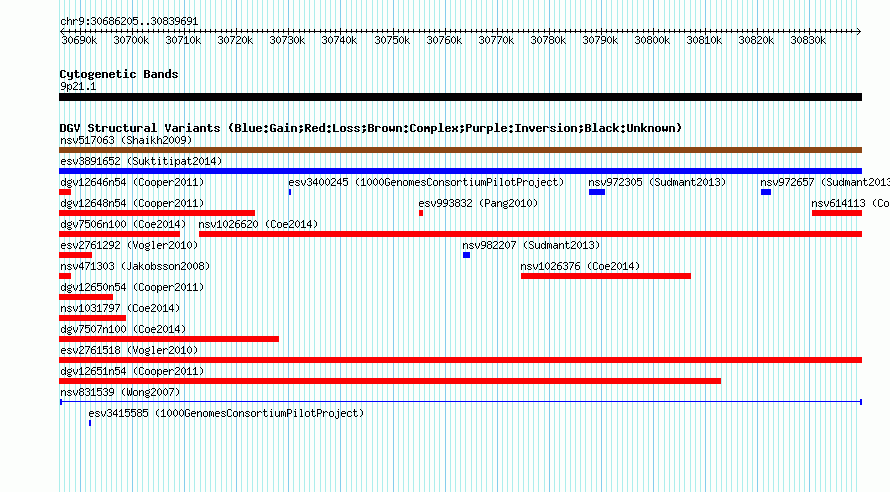
Task: Click the black 9p21.1 cytogenetic band
Action: pyautogui.click(x=460, y=97)
